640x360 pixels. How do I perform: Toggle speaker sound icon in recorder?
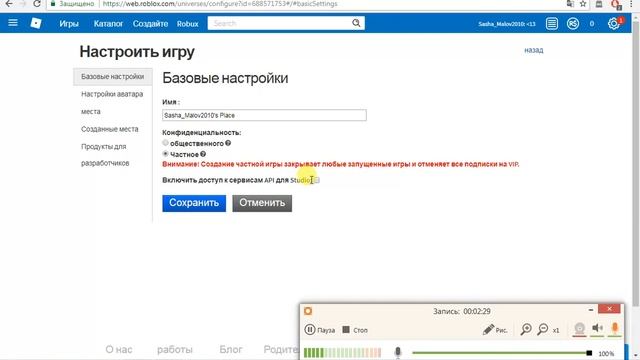click(x=597, y=328)
